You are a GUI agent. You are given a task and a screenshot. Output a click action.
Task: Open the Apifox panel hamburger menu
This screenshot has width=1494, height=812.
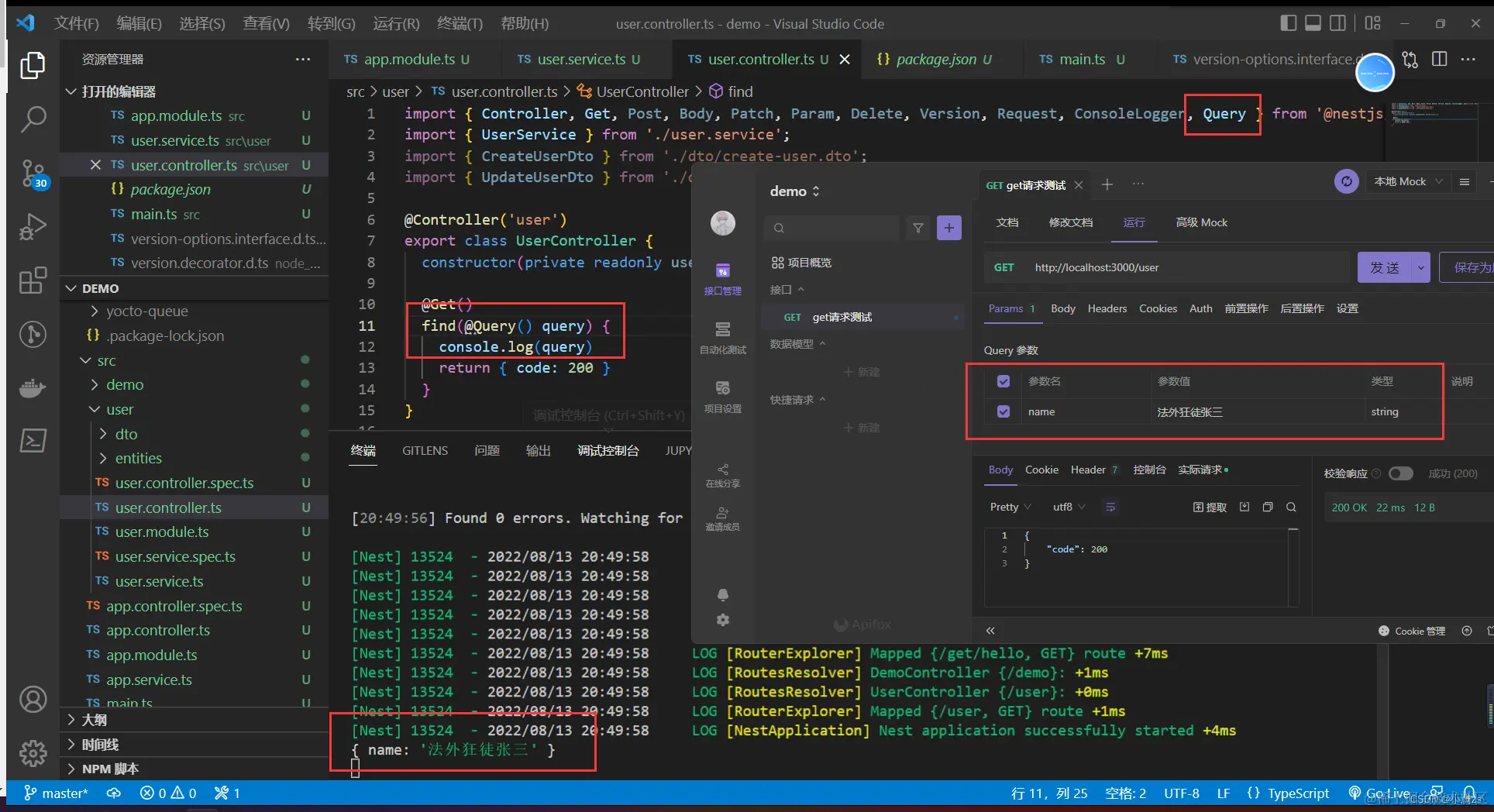coord(1465,181)
